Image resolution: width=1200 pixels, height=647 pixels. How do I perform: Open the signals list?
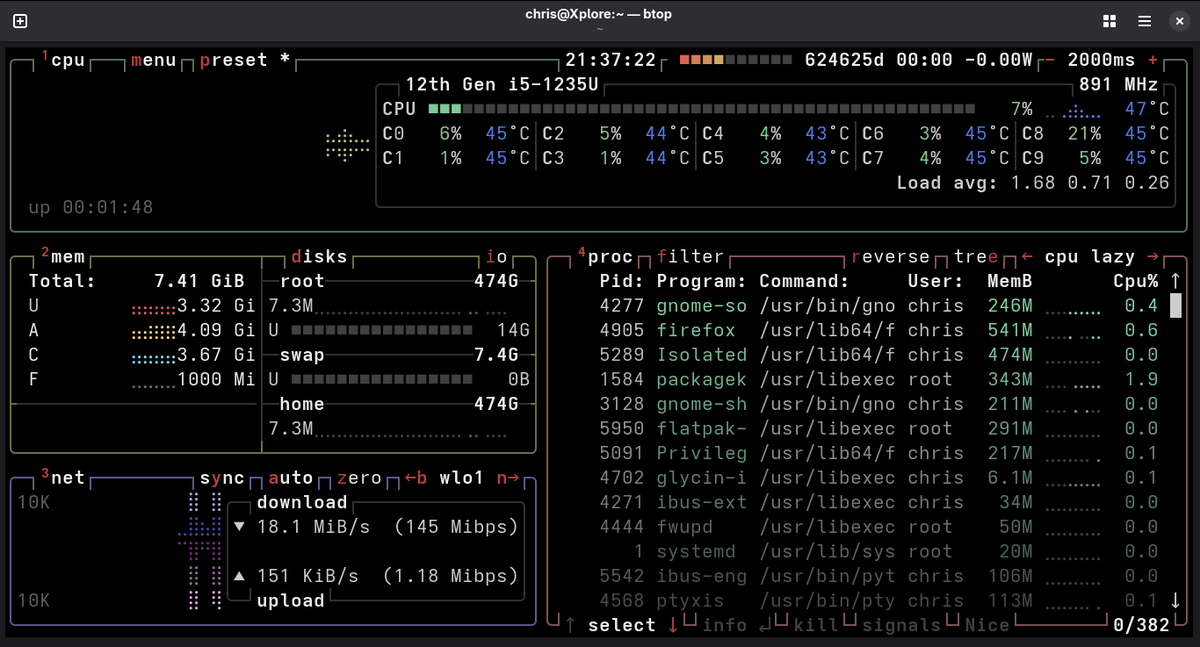coord(901,625)
